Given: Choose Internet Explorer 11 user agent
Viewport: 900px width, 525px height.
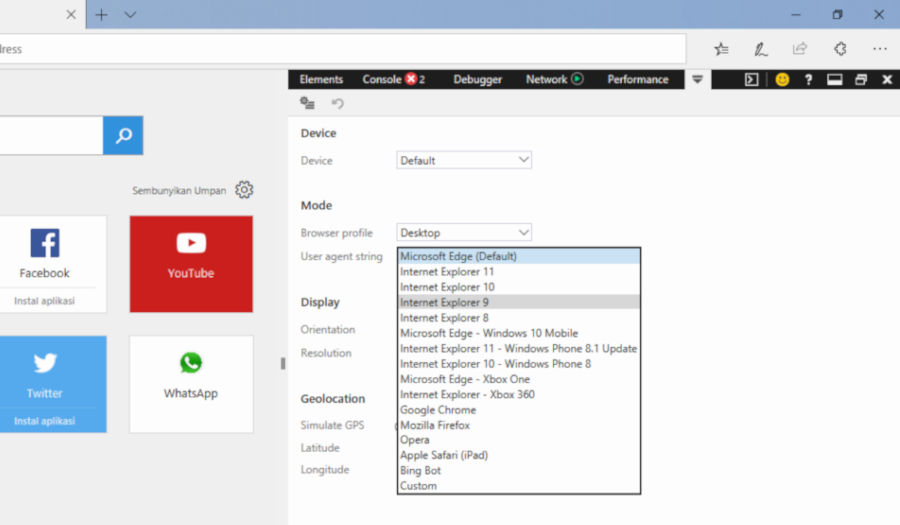Looking at the screenshot, I should 519,271.
